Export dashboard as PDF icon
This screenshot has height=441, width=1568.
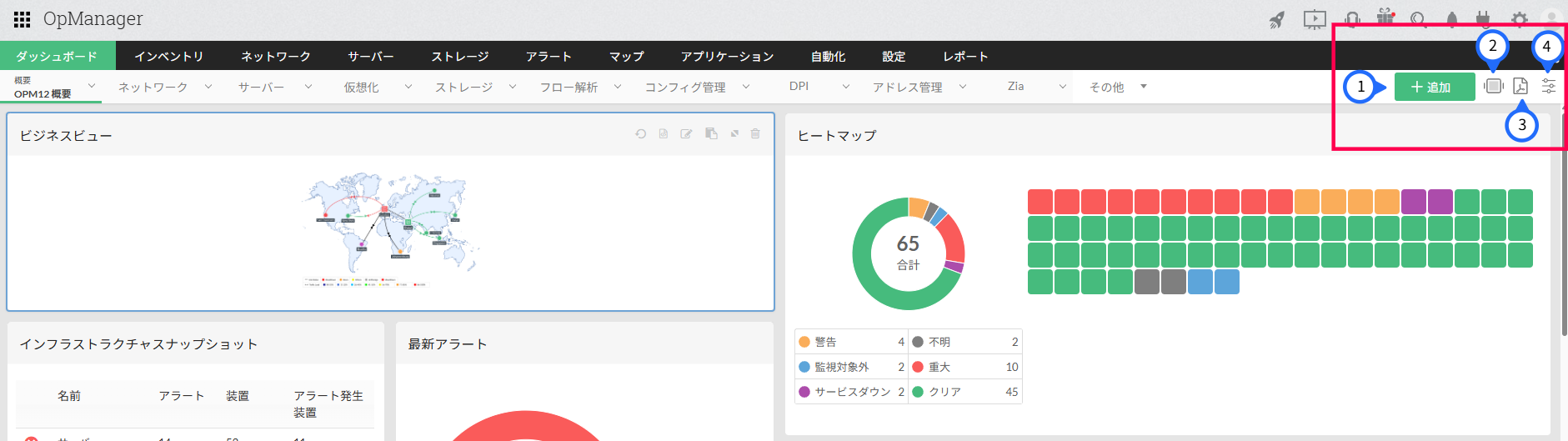pos(1520,87)
